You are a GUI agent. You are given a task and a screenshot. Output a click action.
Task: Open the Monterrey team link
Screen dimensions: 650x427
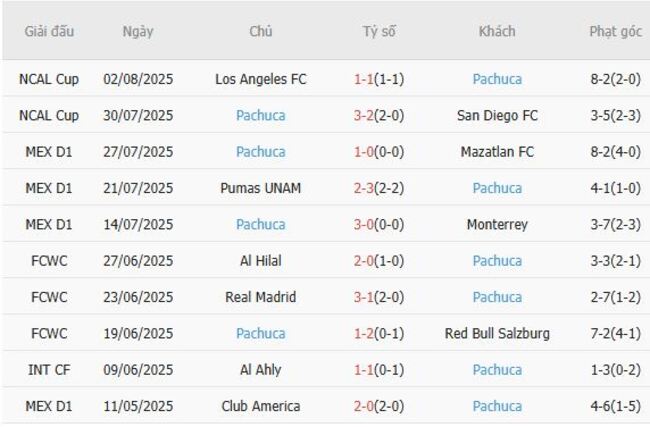pyautogui.click(x=497, y=225)
